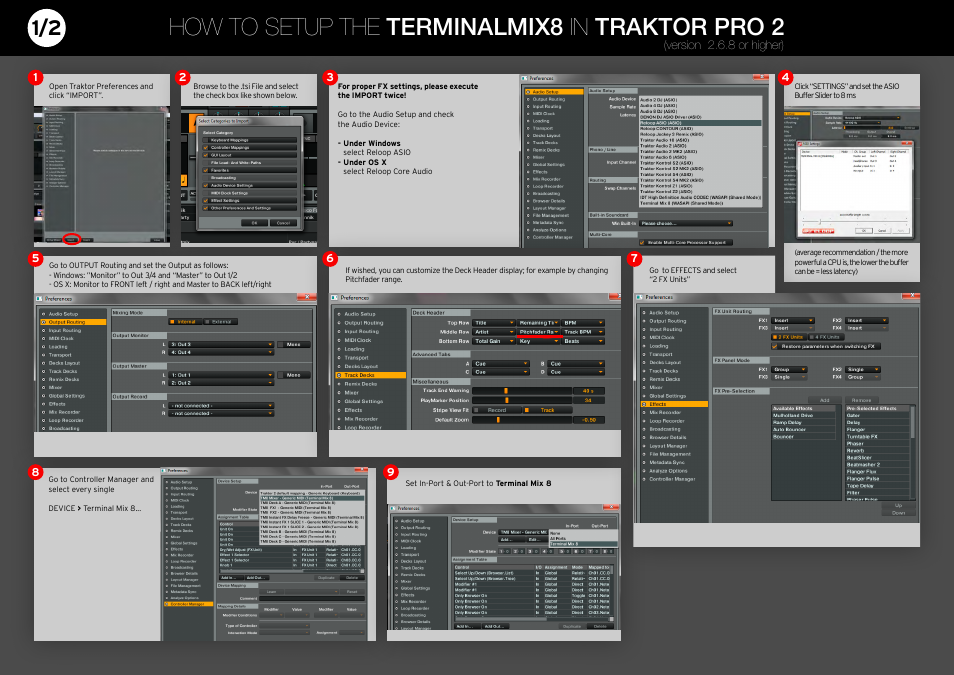This screenshot has height=675, width=954.
Task: Open Input Routing in Output Routing window sidebar
Action: click(x=72, y=331)
